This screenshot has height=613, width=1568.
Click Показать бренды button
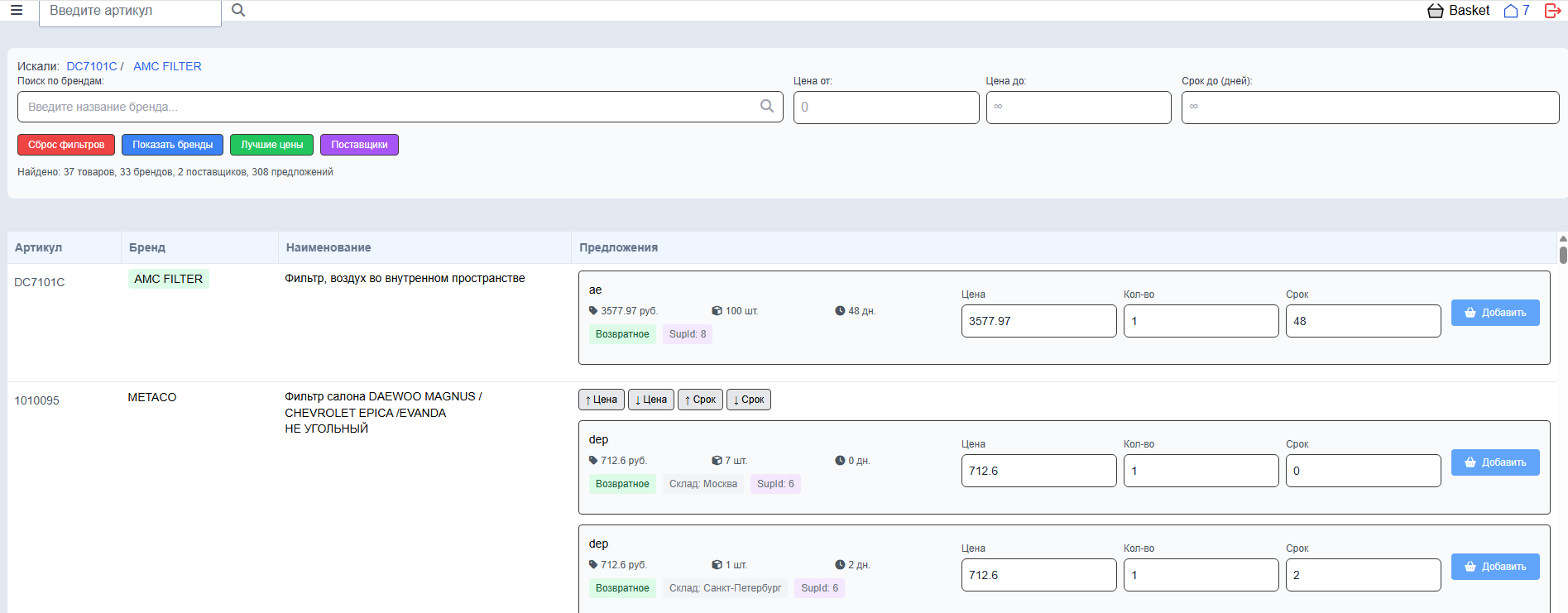pyautogui.click(x=172, y=145)
